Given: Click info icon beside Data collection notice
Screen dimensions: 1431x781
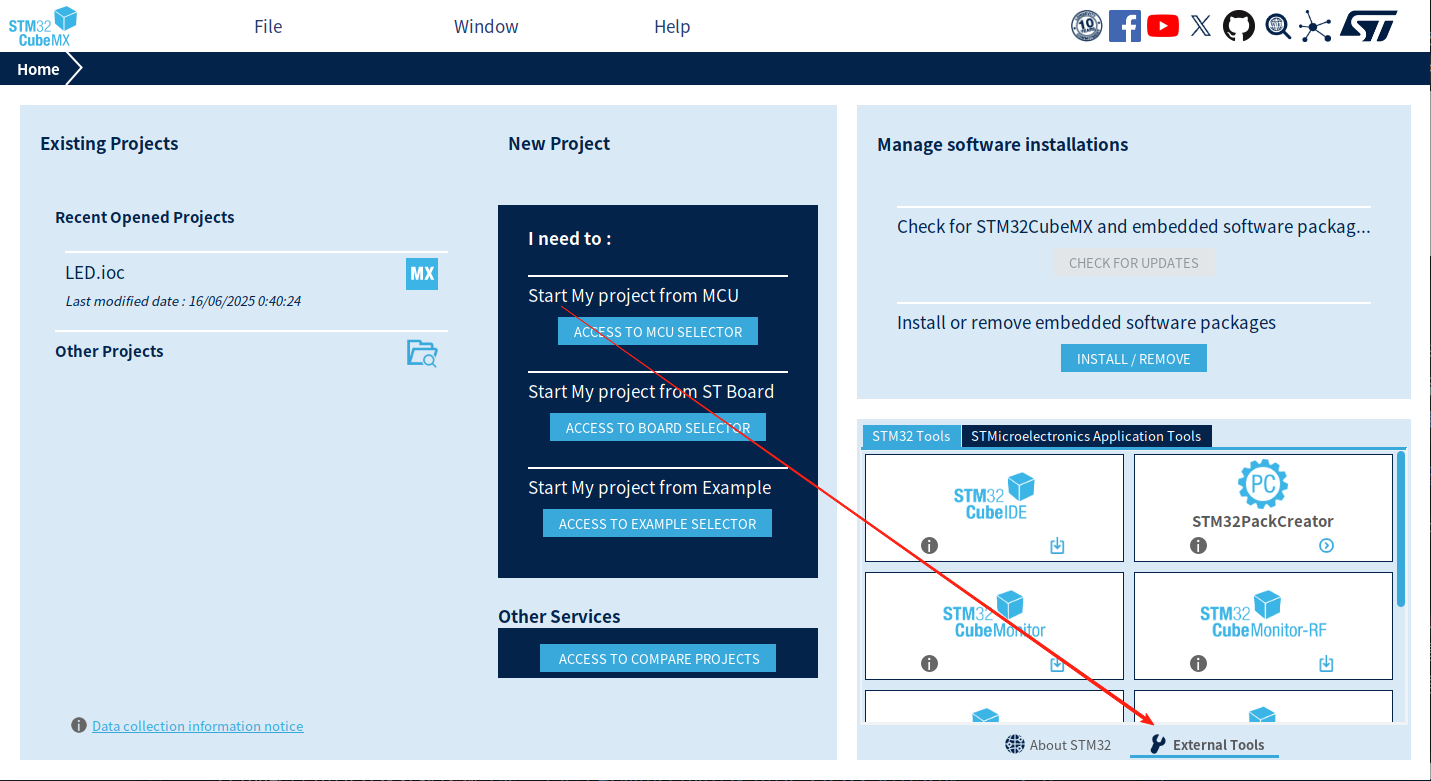Looking at the screenshot, I should [x=79, y=725].
